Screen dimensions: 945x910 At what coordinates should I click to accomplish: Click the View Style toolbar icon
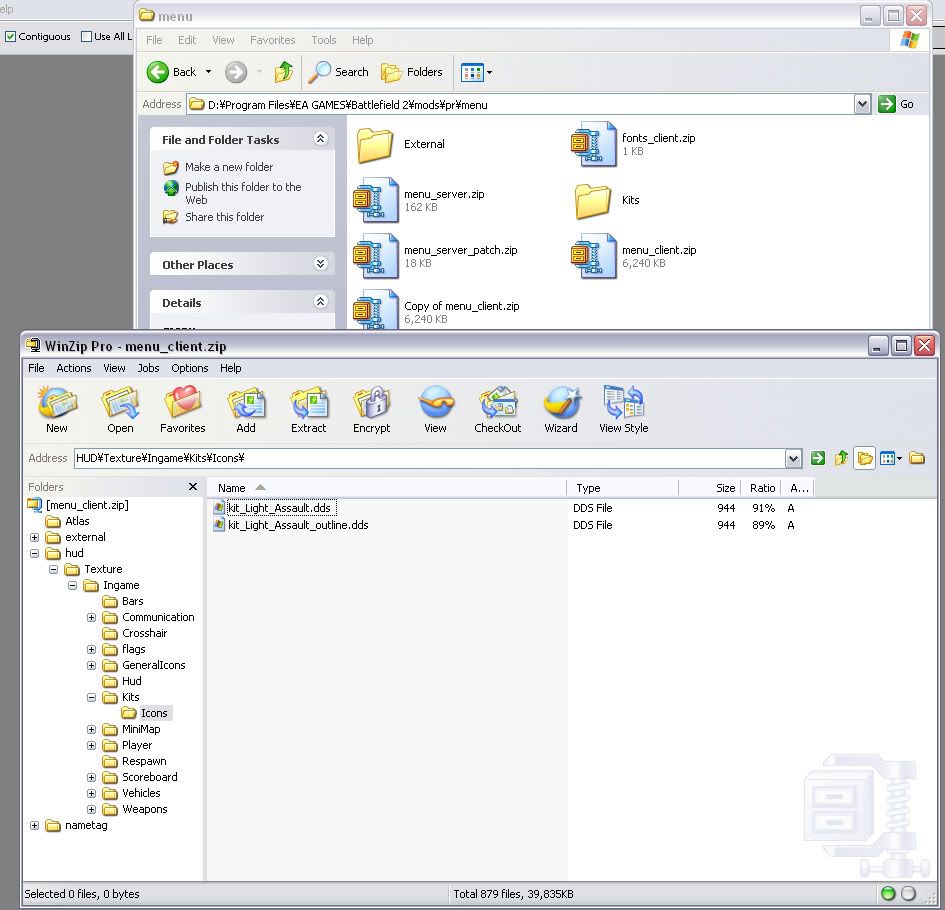click(623, 404)
